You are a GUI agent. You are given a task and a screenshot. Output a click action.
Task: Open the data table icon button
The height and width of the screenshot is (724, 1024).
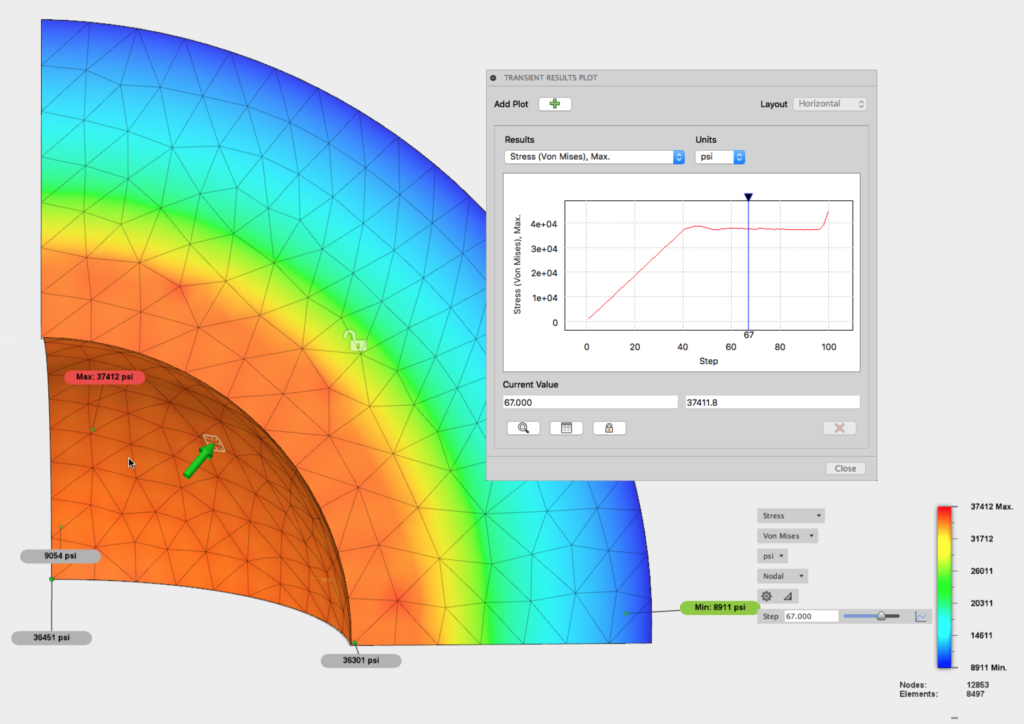pyautogui.click(x=566, y=428)
